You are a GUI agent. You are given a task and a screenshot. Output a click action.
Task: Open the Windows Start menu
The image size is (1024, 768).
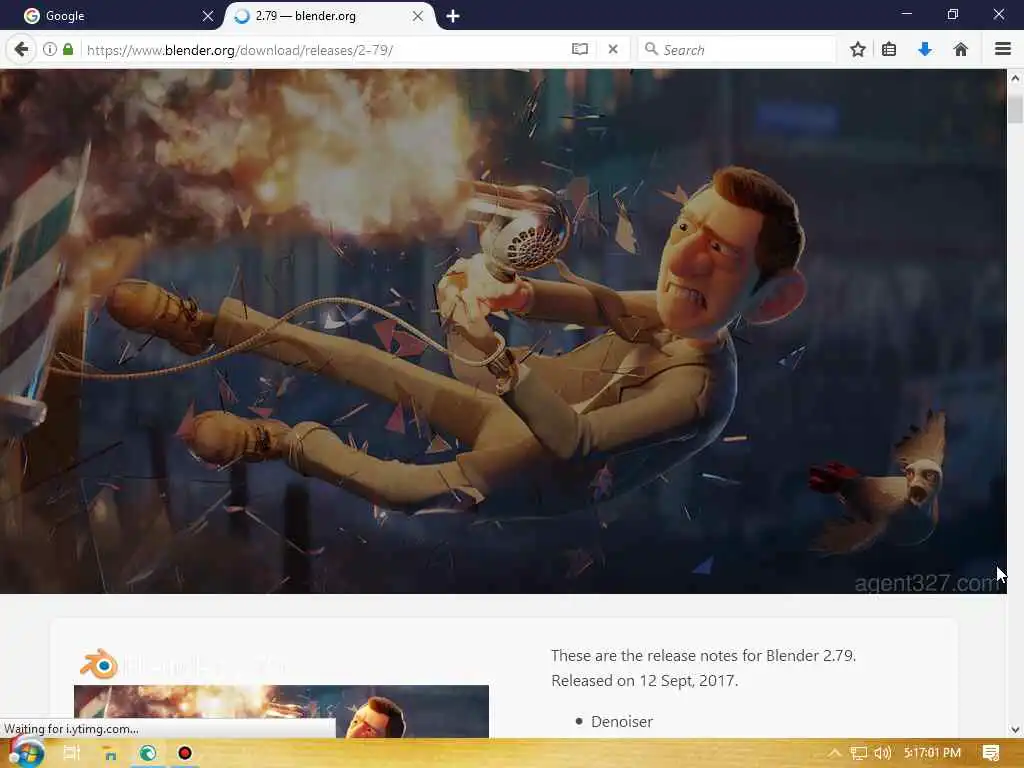26,753
